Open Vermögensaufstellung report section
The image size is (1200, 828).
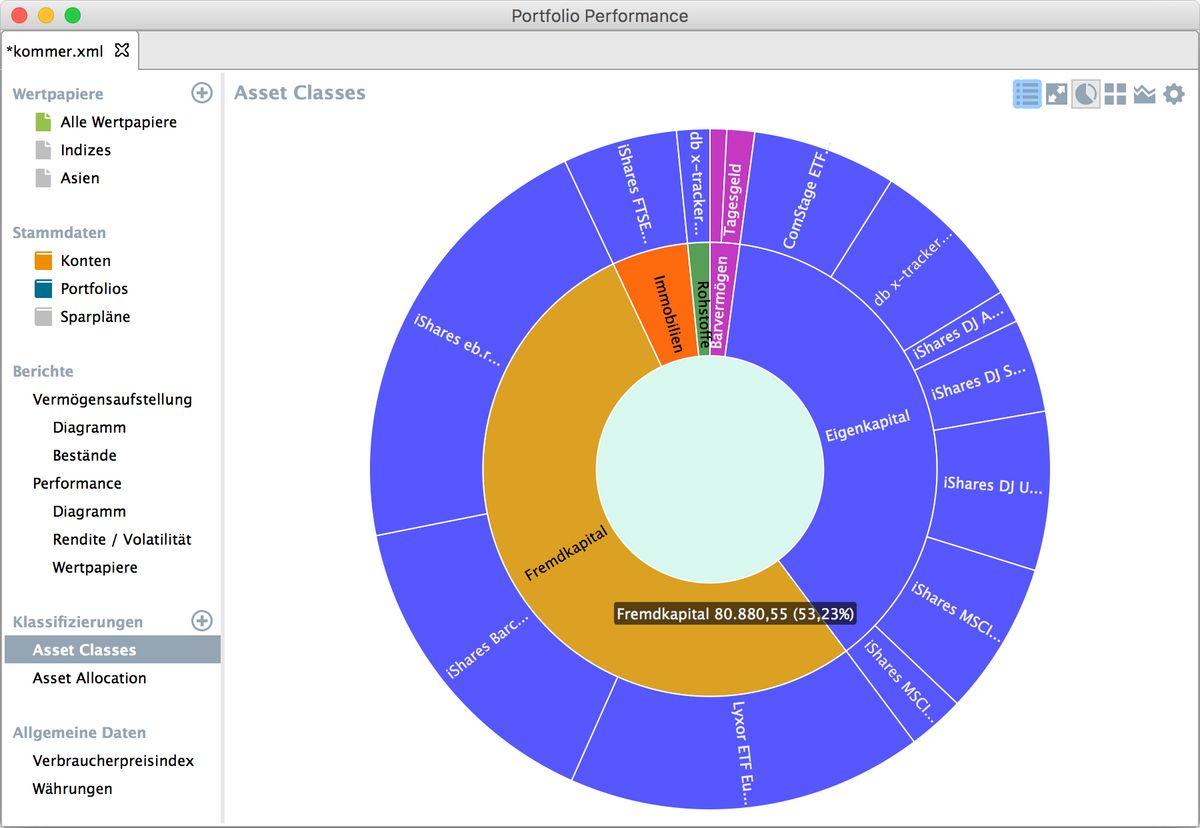pos(112,400)
